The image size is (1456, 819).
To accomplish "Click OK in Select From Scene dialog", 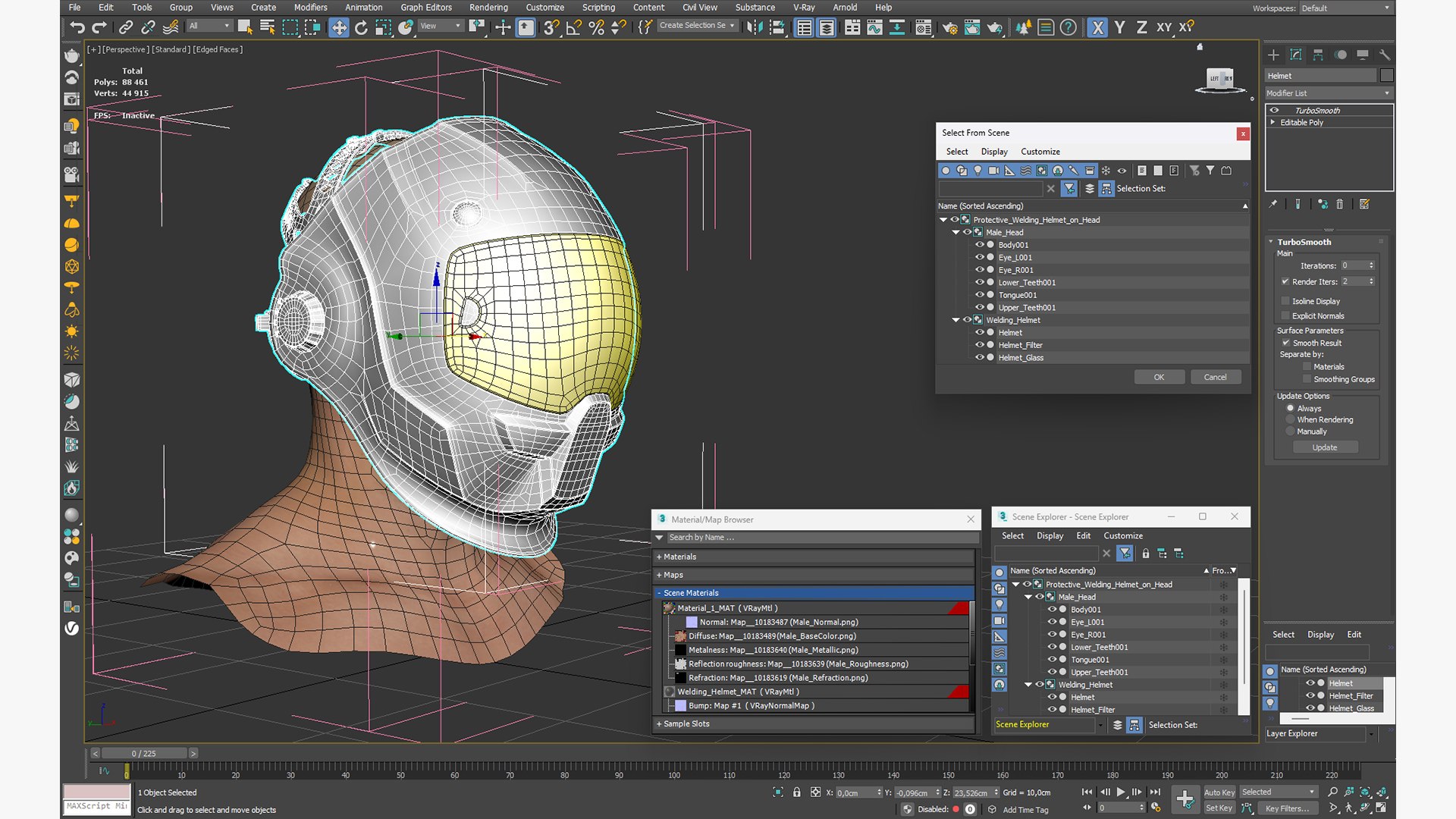I will [x=1159, y=377].
